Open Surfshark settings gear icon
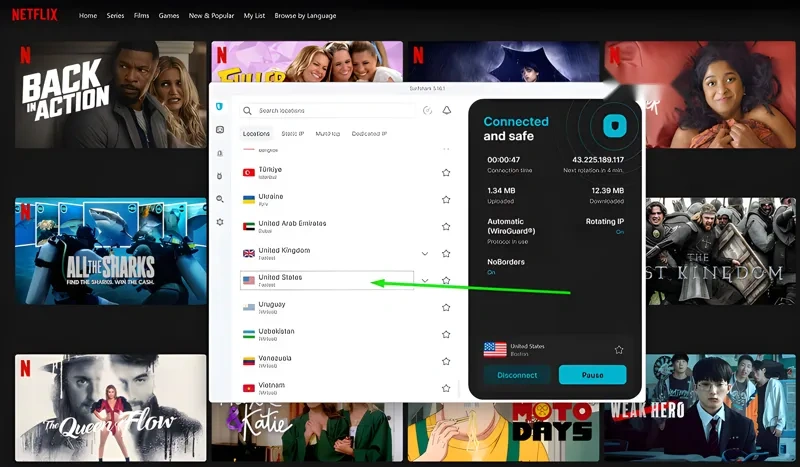Screen dimensions: 800x467 pyautogui.click(x=220, y=222)
